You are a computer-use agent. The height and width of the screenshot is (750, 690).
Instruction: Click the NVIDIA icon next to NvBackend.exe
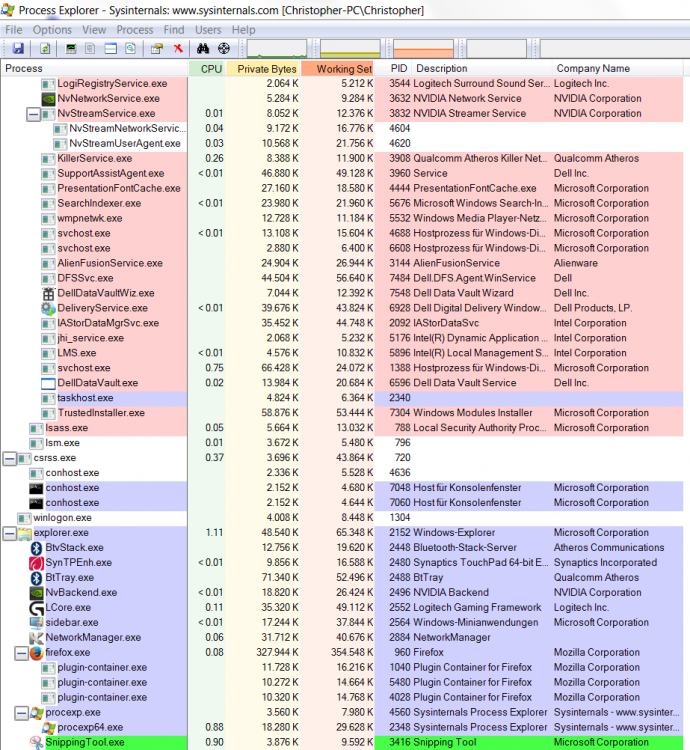tap(36, 592)
